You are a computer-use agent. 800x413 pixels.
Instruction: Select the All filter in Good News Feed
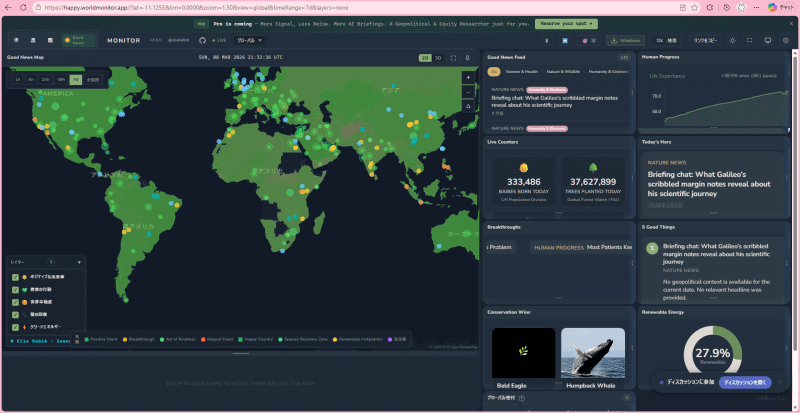point(493,72)
